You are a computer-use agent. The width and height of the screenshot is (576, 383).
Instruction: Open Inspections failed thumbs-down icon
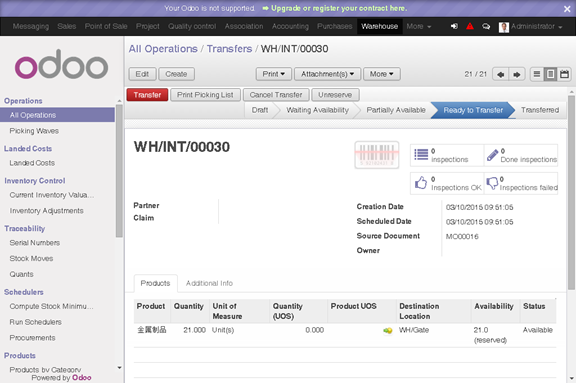tap(492, 183)
